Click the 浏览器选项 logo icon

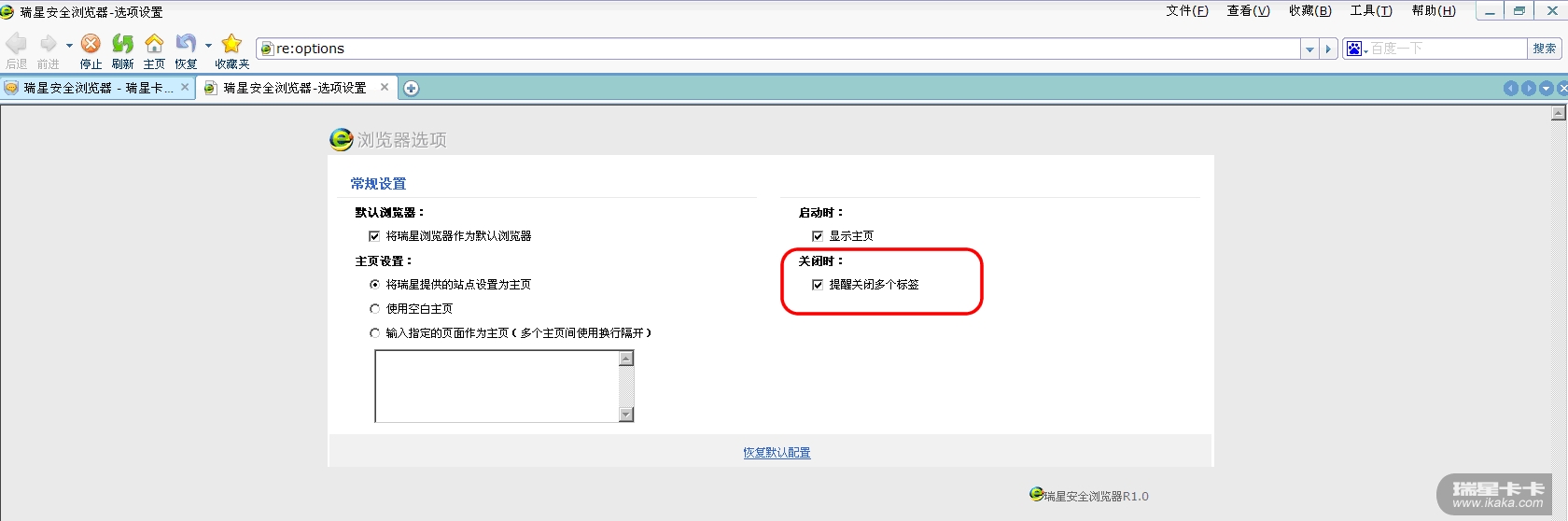[x=341, y=139]
